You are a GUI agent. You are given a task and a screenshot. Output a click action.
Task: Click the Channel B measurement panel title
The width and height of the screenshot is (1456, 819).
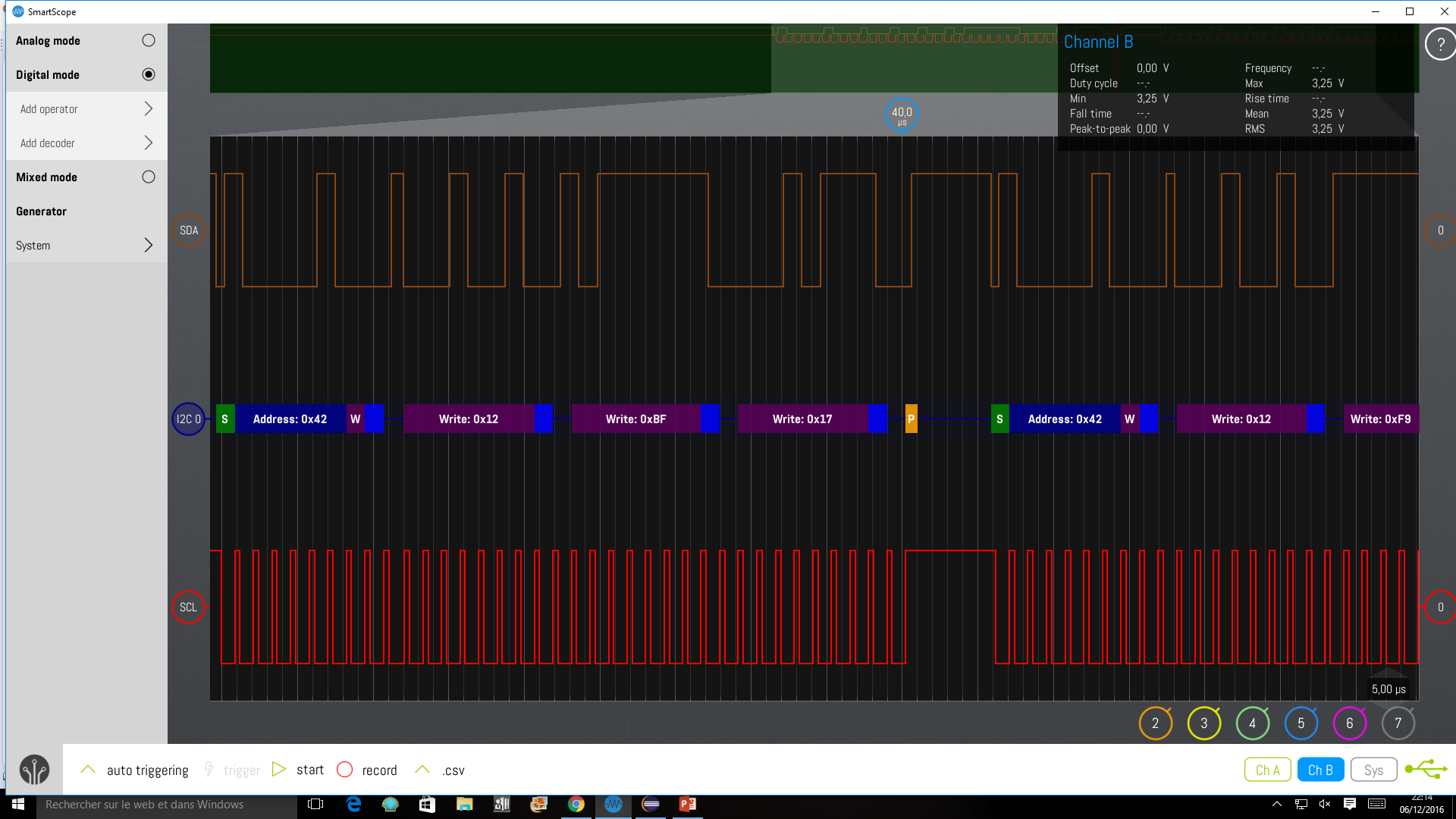[1098, 42]
